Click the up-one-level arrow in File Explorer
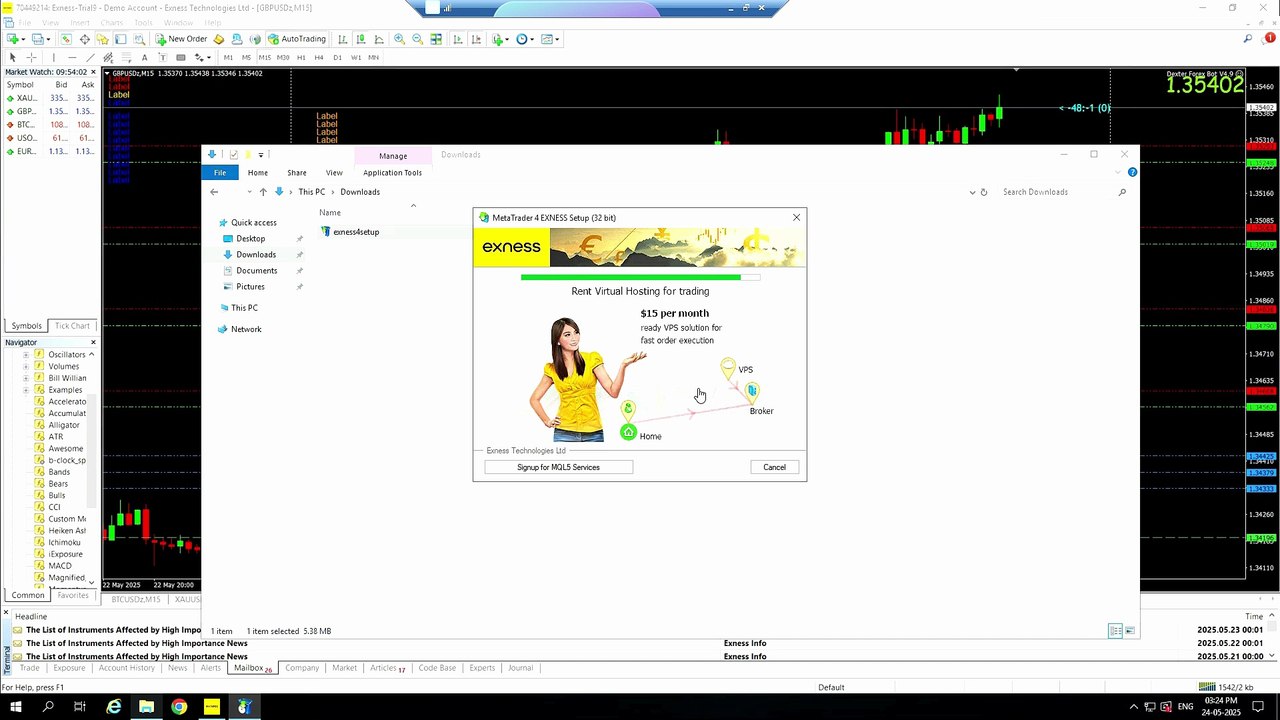1280x720 pixels. pyautogui.click(x=263, y=192)
